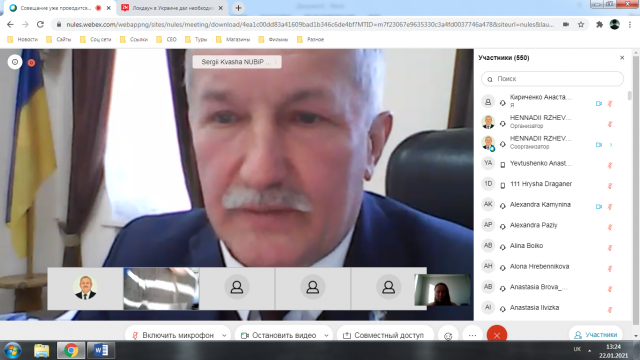The height and width of the screenshot is (360, 640).
Task: Toggle the Участники panel button
Action: 596,335
